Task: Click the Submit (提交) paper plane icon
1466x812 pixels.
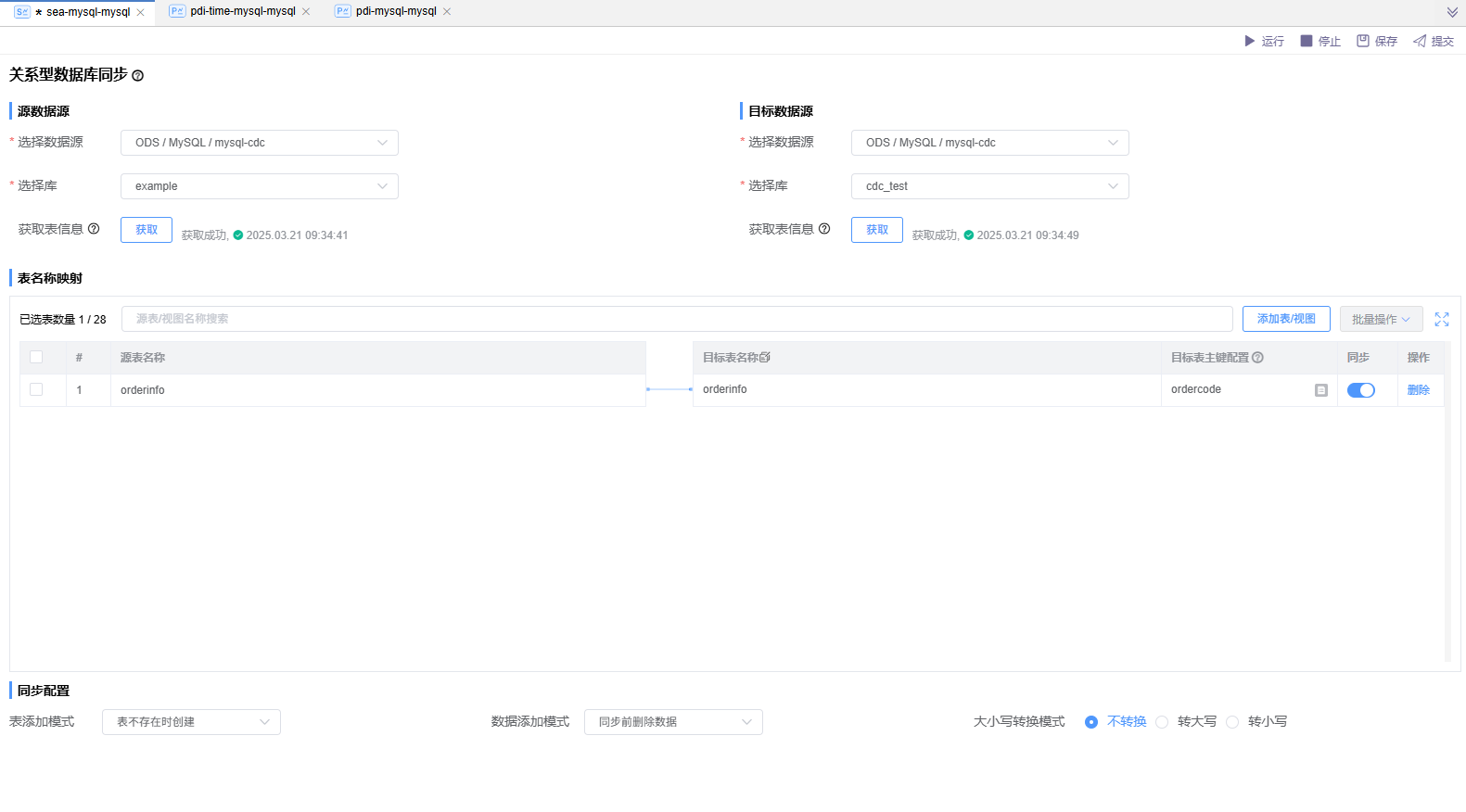Action: 1419,41
